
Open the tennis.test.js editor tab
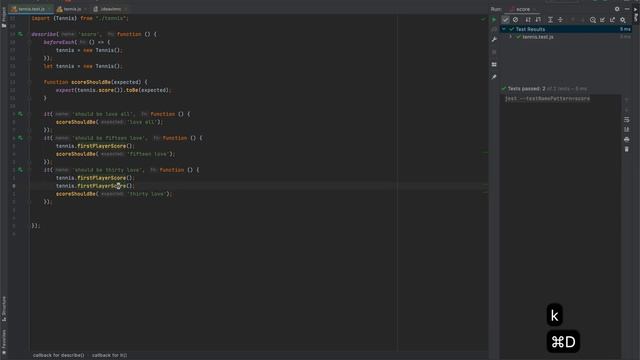pos(31,9)
